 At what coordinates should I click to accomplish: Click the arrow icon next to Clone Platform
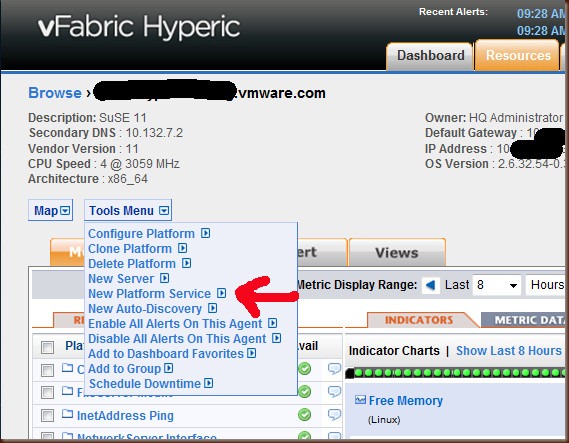click(182, 248)
